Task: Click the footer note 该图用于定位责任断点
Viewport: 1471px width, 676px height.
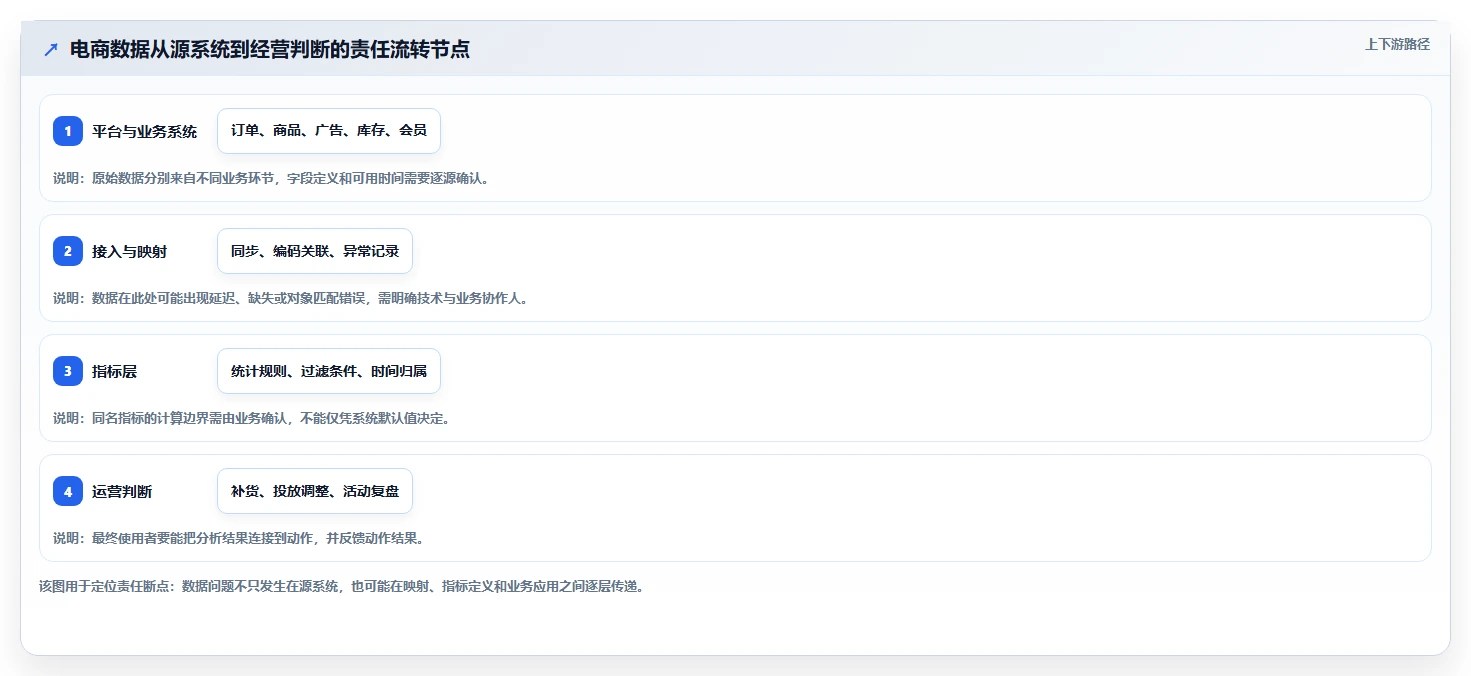Action: 341,586
